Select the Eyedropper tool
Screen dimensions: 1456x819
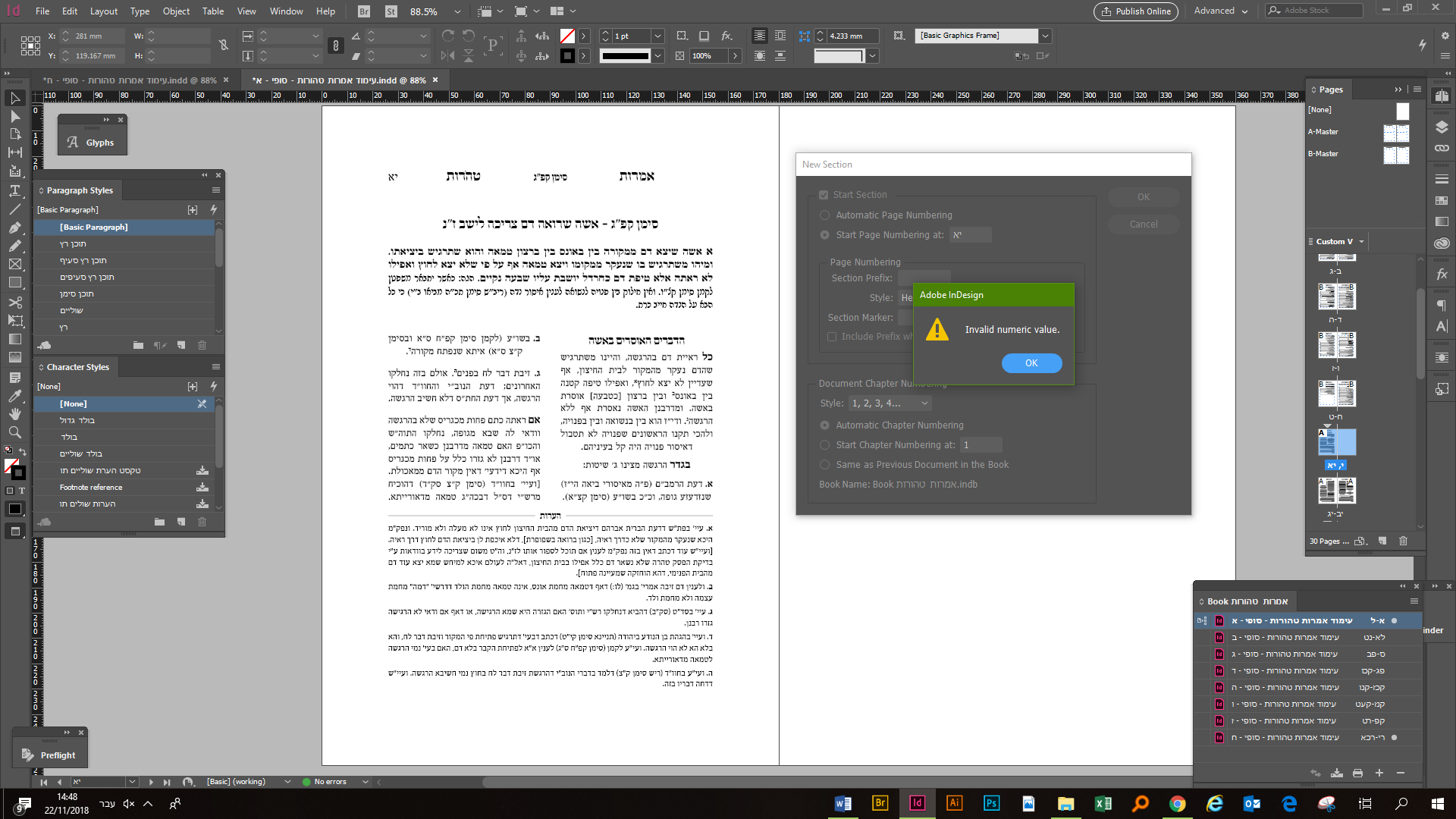tap(14, 396)
